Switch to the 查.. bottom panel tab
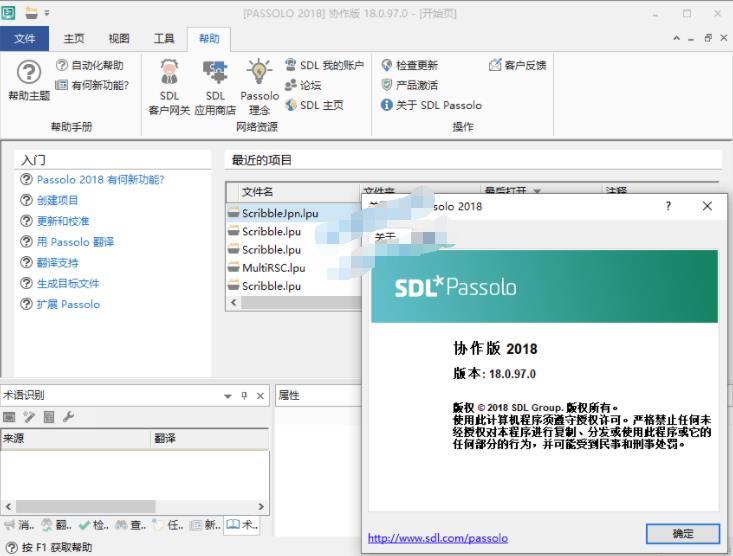733x556 pixels. [131, 525]
